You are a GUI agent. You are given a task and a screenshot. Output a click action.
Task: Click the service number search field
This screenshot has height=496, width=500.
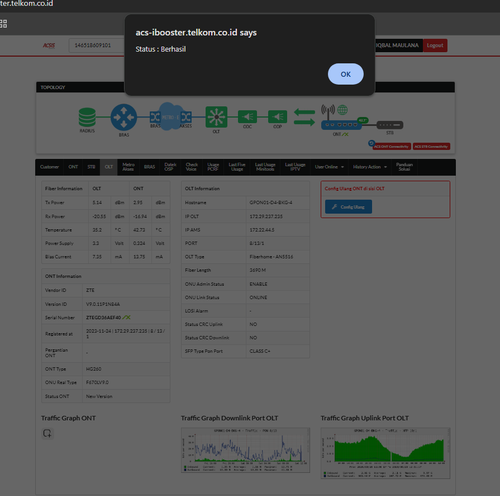[x=97, y=45]
